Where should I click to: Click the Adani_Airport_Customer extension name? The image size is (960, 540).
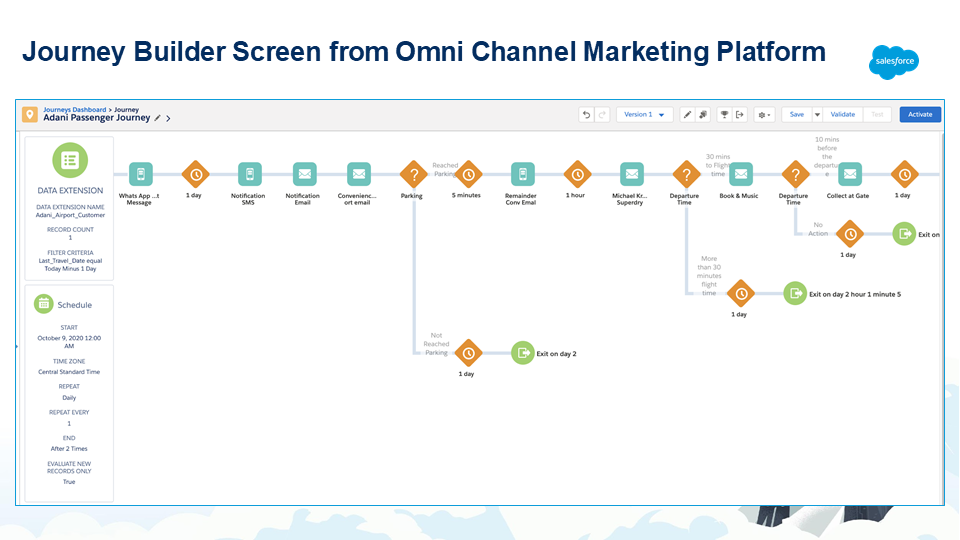70,215
